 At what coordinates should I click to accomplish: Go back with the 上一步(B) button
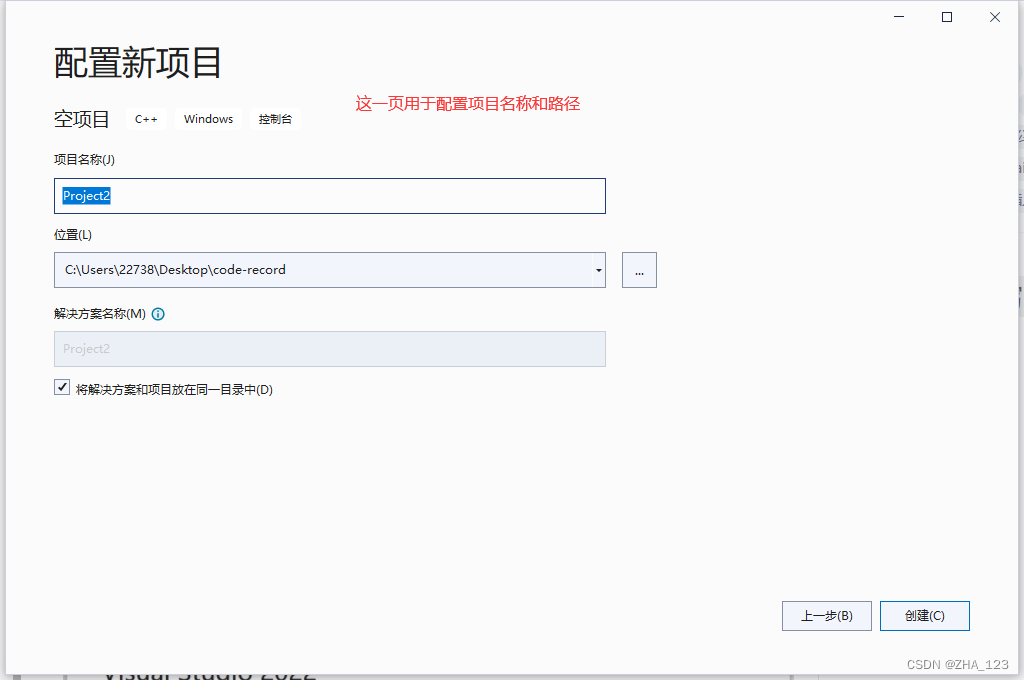(826, 616)
